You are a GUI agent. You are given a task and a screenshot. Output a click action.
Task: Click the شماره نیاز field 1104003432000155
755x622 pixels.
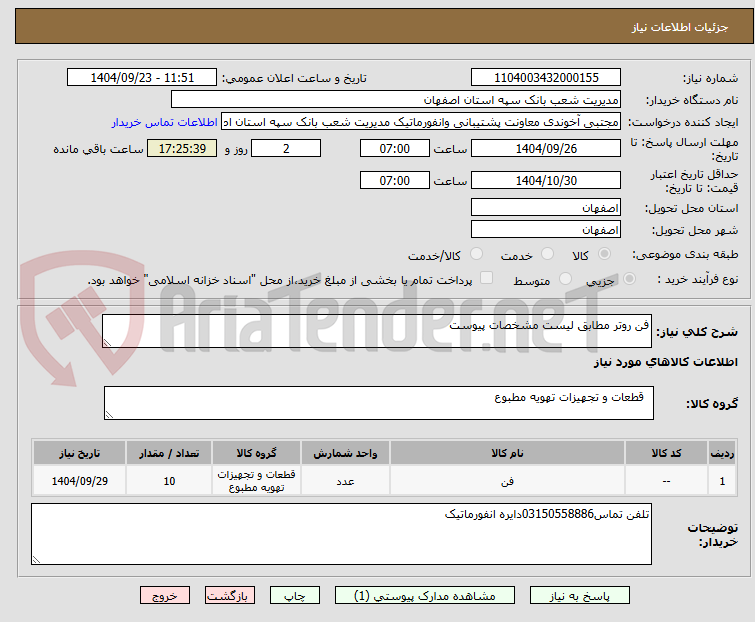coord(546,78)
